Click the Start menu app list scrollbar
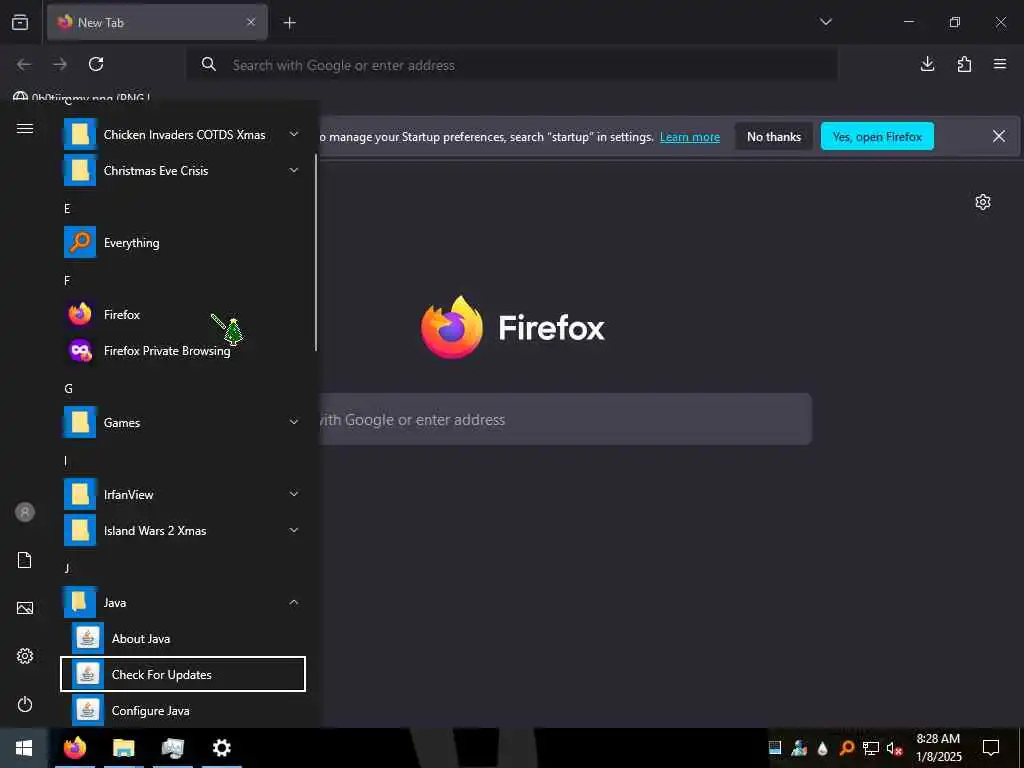This screenshot has height=768, width=1024. tap(316, 252)
